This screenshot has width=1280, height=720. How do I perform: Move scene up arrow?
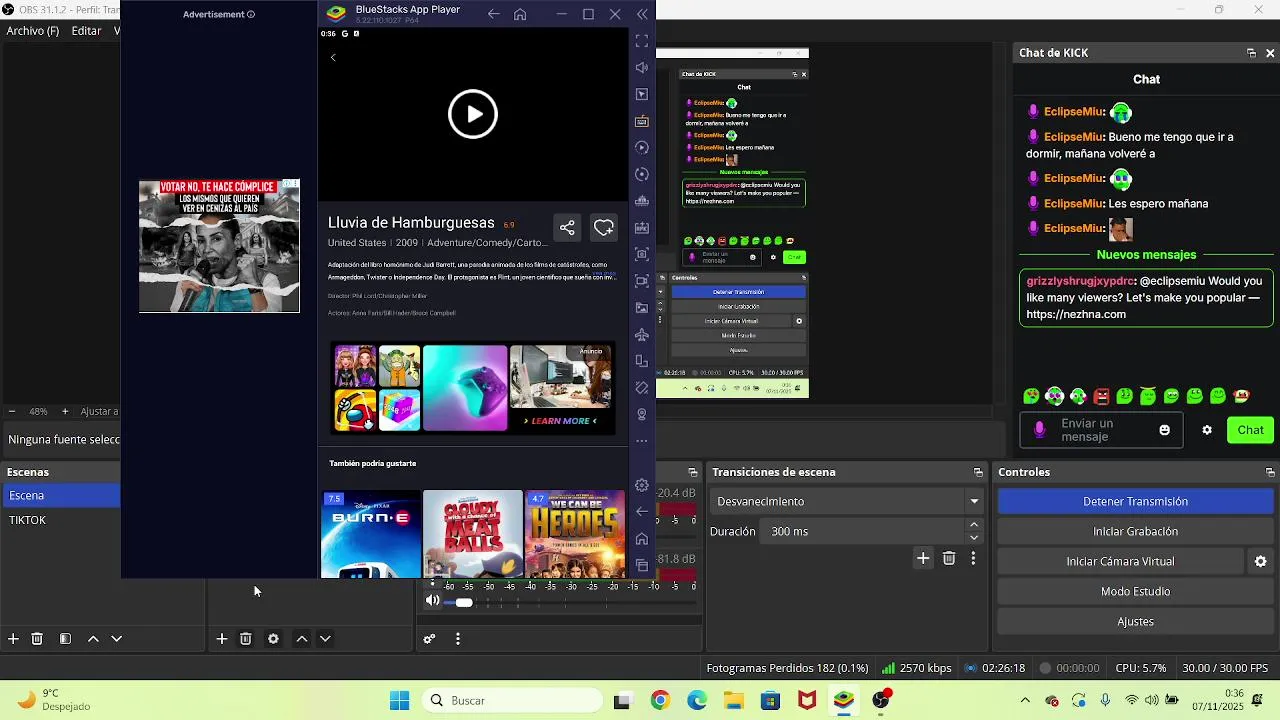(x=93, y=639)
